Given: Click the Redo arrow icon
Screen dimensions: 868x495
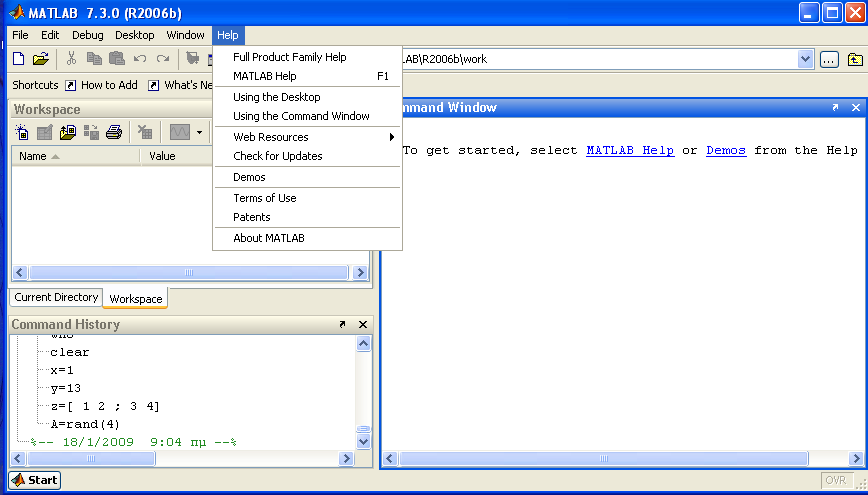Looking at the screenshot, I should pos(163,59).
